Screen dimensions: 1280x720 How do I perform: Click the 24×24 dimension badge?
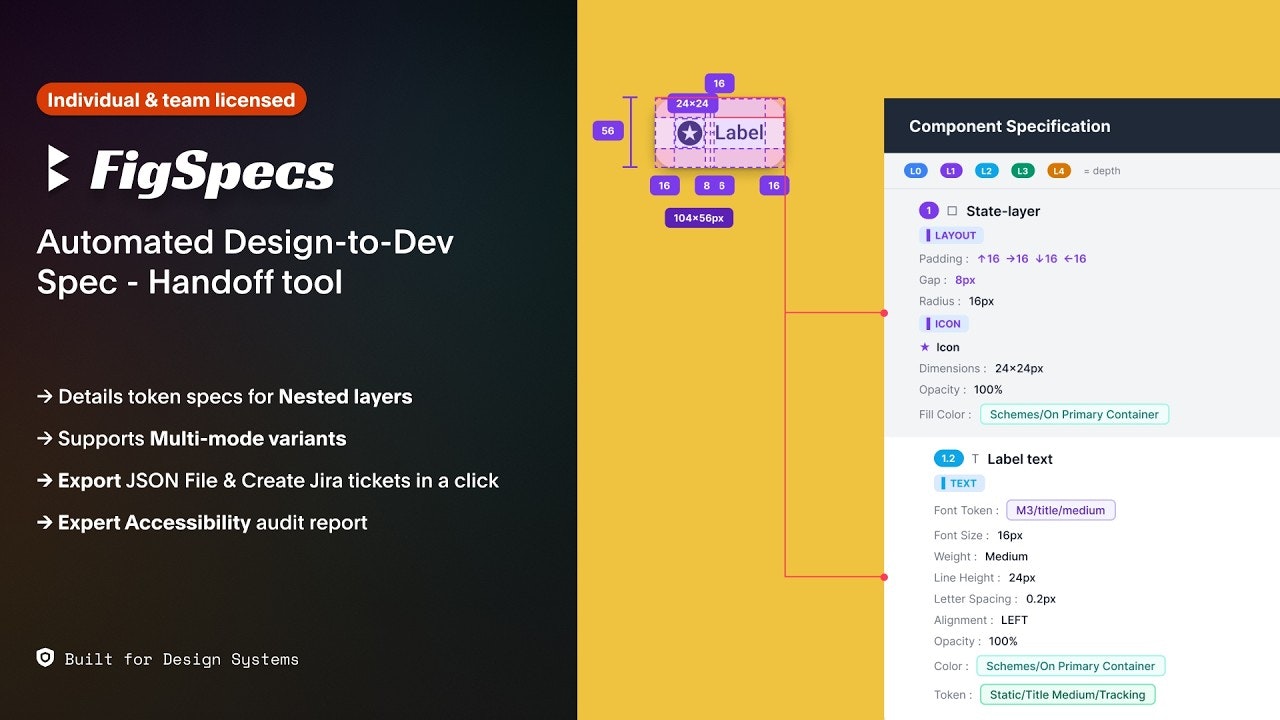[x=692, y=103]
